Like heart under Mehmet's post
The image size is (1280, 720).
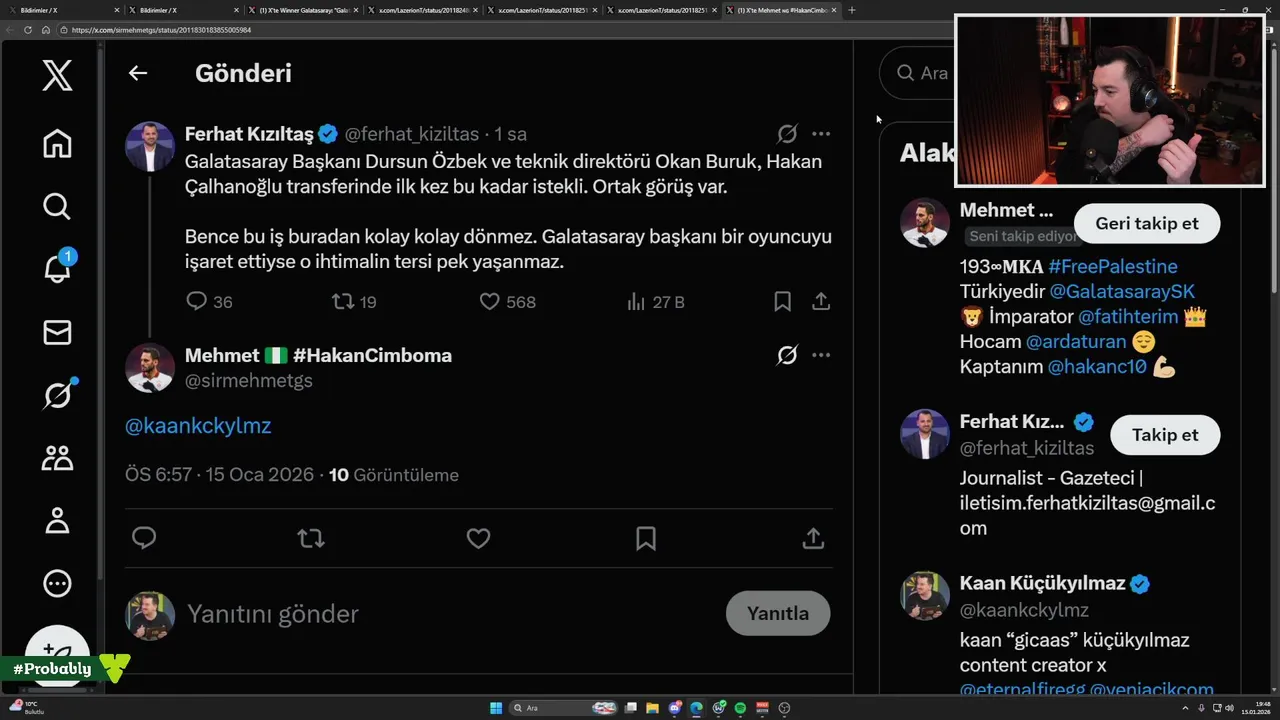point(478,538)
